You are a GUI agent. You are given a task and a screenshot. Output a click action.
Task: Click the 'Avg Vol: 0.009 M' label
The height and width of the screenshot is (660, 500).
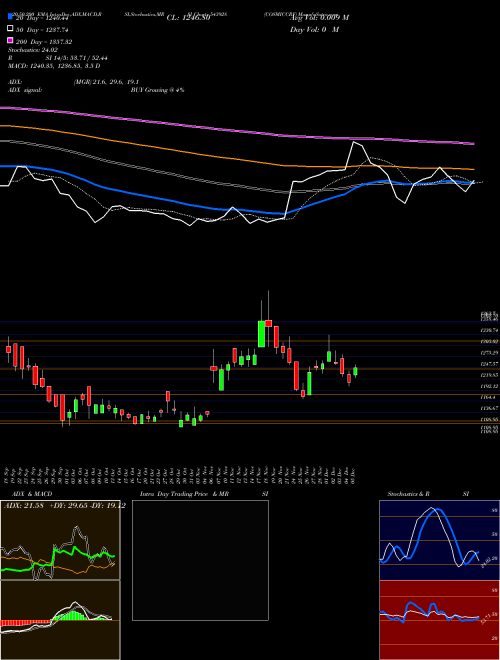coord(319,18)
